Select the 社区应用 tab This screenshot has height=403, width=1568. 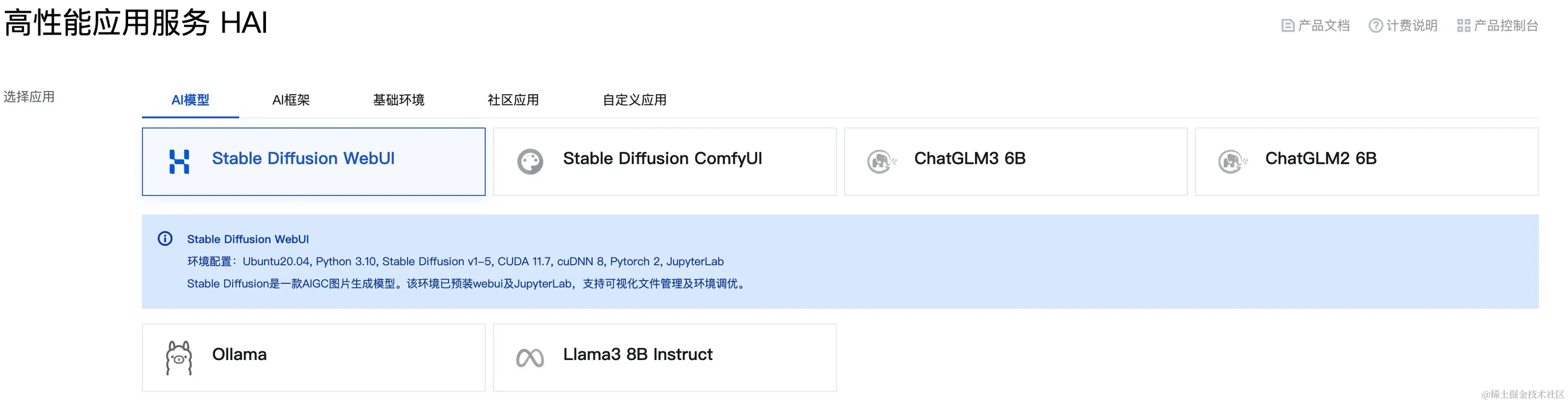point(512,99)
